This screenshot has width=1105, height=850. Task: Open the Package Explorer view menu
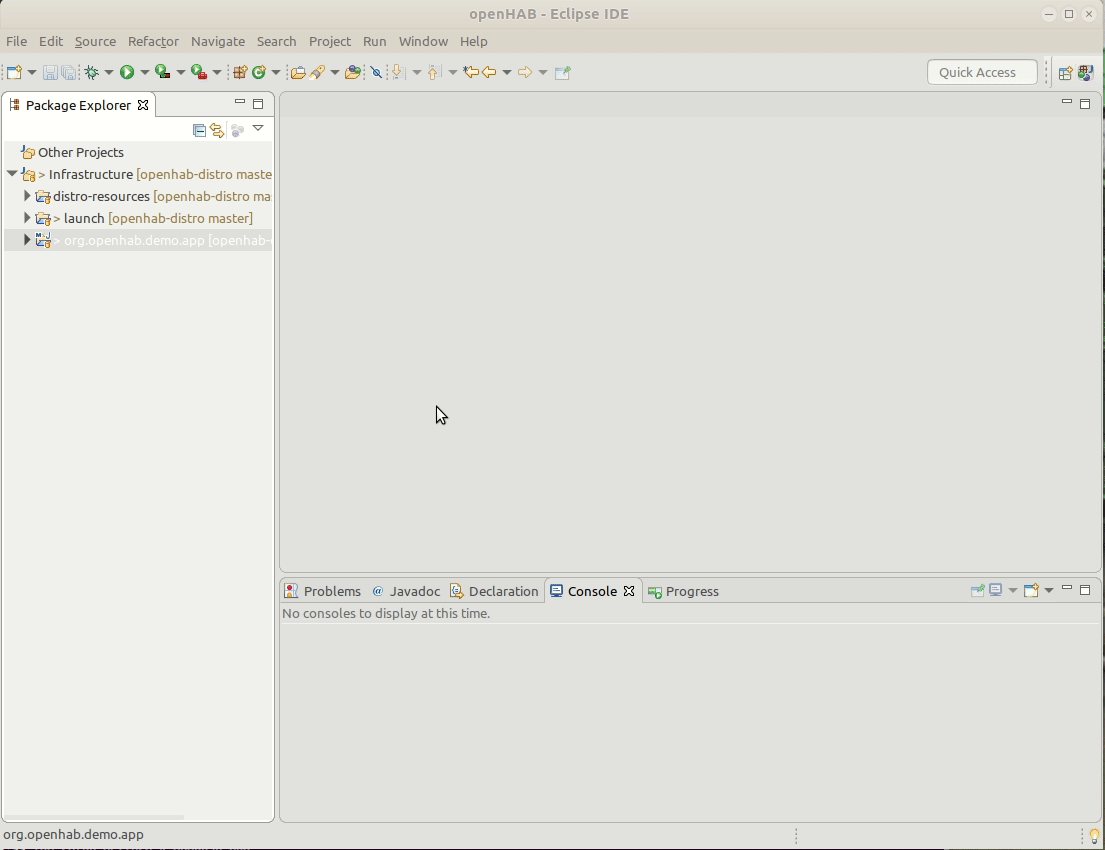[258, 129]
